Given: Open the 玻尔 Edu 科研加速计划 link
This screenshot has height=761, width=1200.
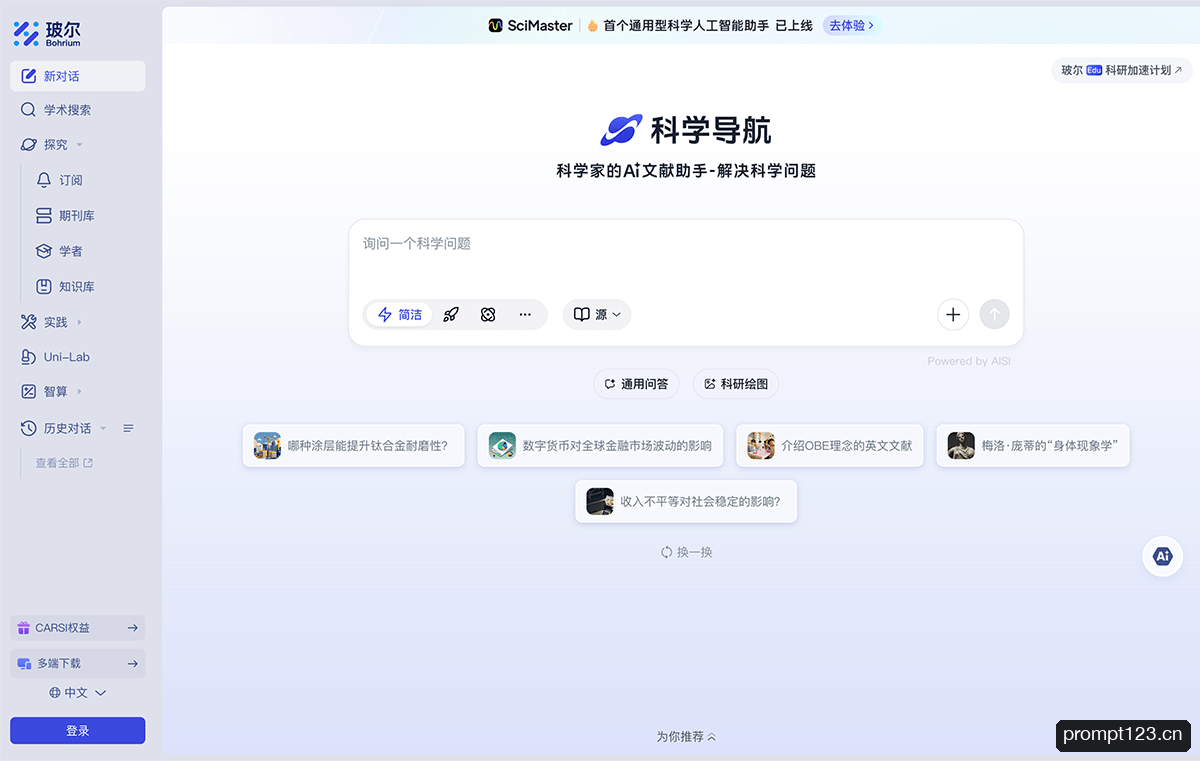Looking at the screenshot, I should pyautogui.click(x=1122, y=70).
